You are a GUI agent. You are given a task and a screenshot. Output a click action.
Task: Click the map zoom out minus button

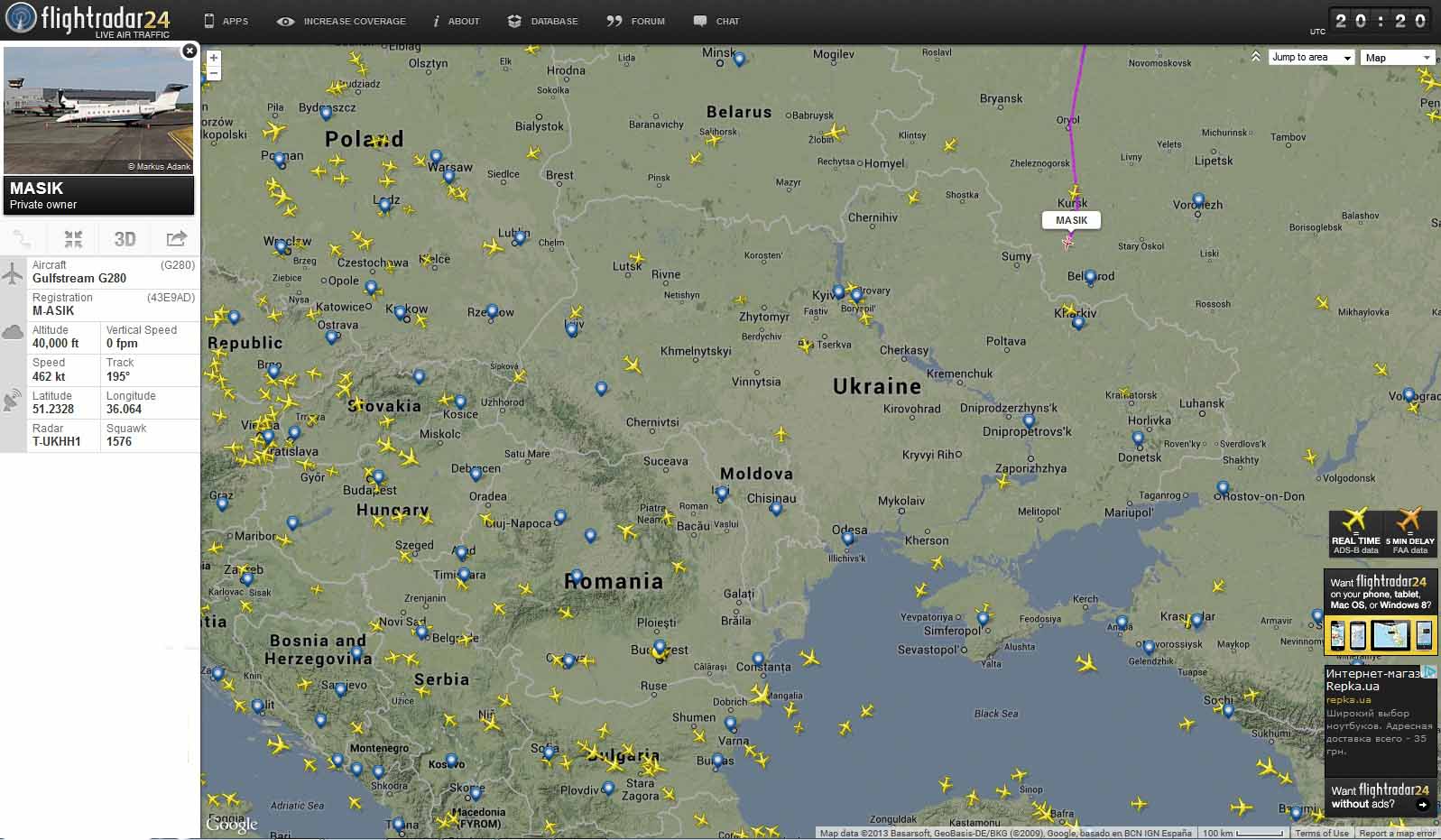tap(214, 73)
